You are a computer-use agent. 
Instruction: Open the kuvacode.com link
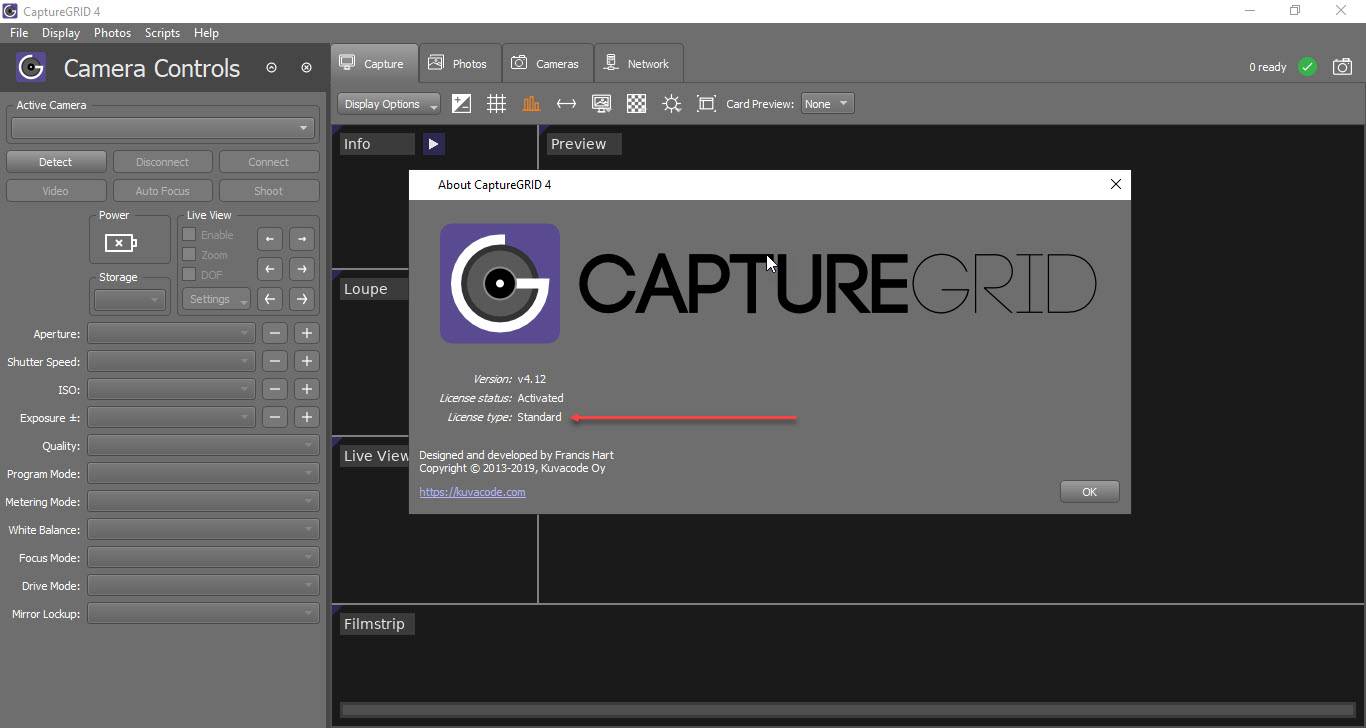[x=472, y=492]
